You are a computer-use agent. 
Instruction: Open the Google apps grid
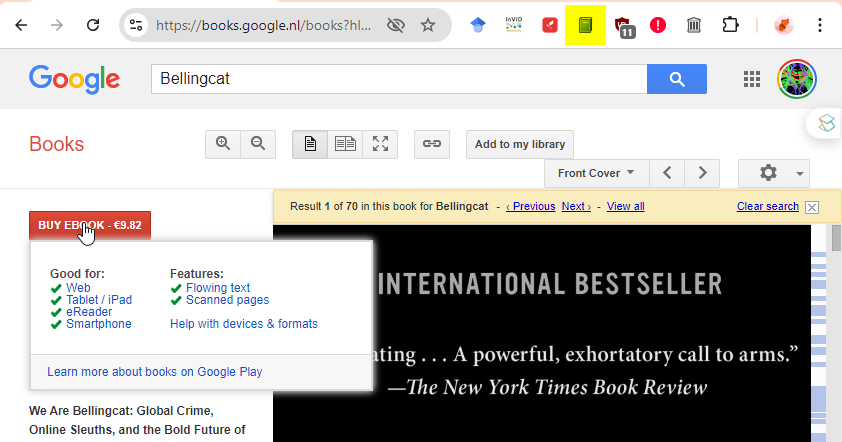tap(752, 79)
